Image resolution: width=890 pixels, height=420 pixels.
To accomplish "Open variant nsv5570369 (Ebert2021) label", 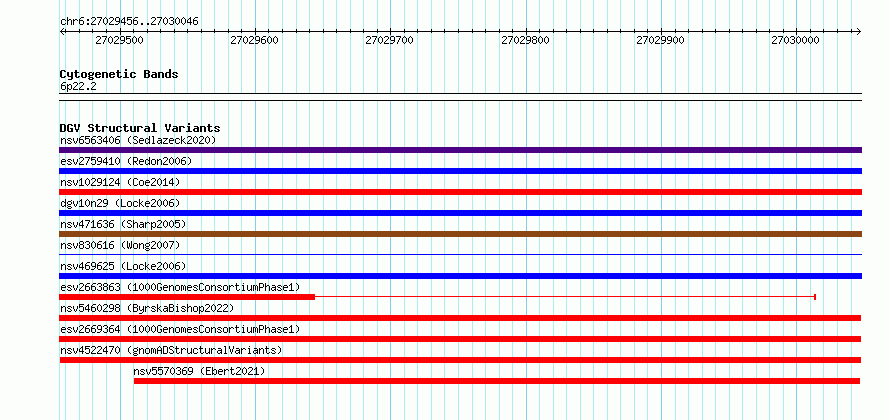I will pos(199,371).
